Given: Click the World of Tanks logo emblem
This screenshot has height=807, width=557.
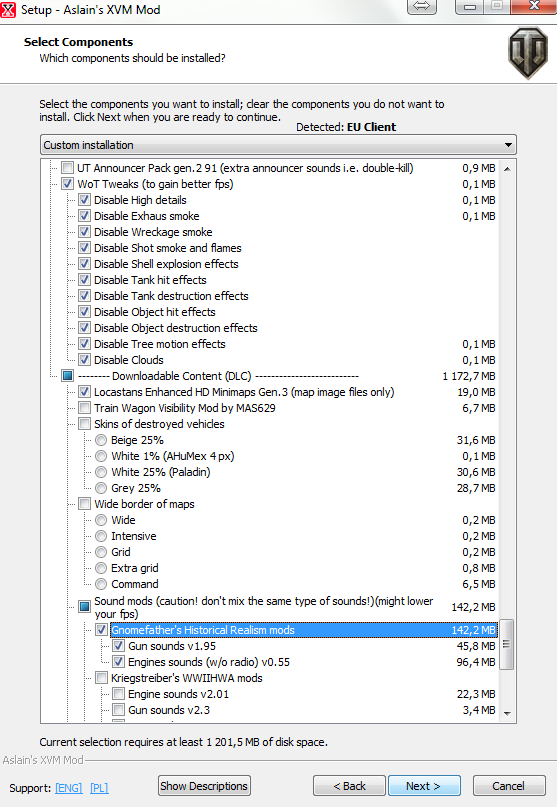Looking at the screenshot, I should click(x=528, y=53).
